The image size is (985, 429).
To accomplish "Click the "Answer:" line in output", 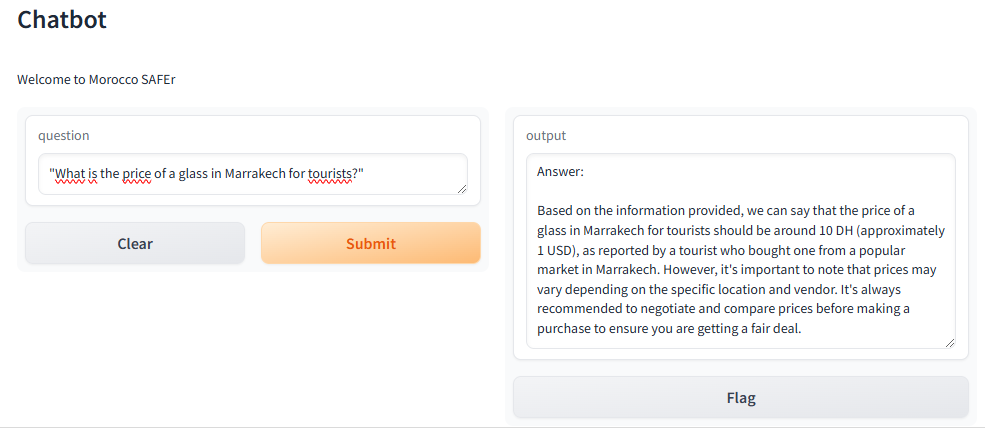I will pyautogui.click(x=560, y=171).
